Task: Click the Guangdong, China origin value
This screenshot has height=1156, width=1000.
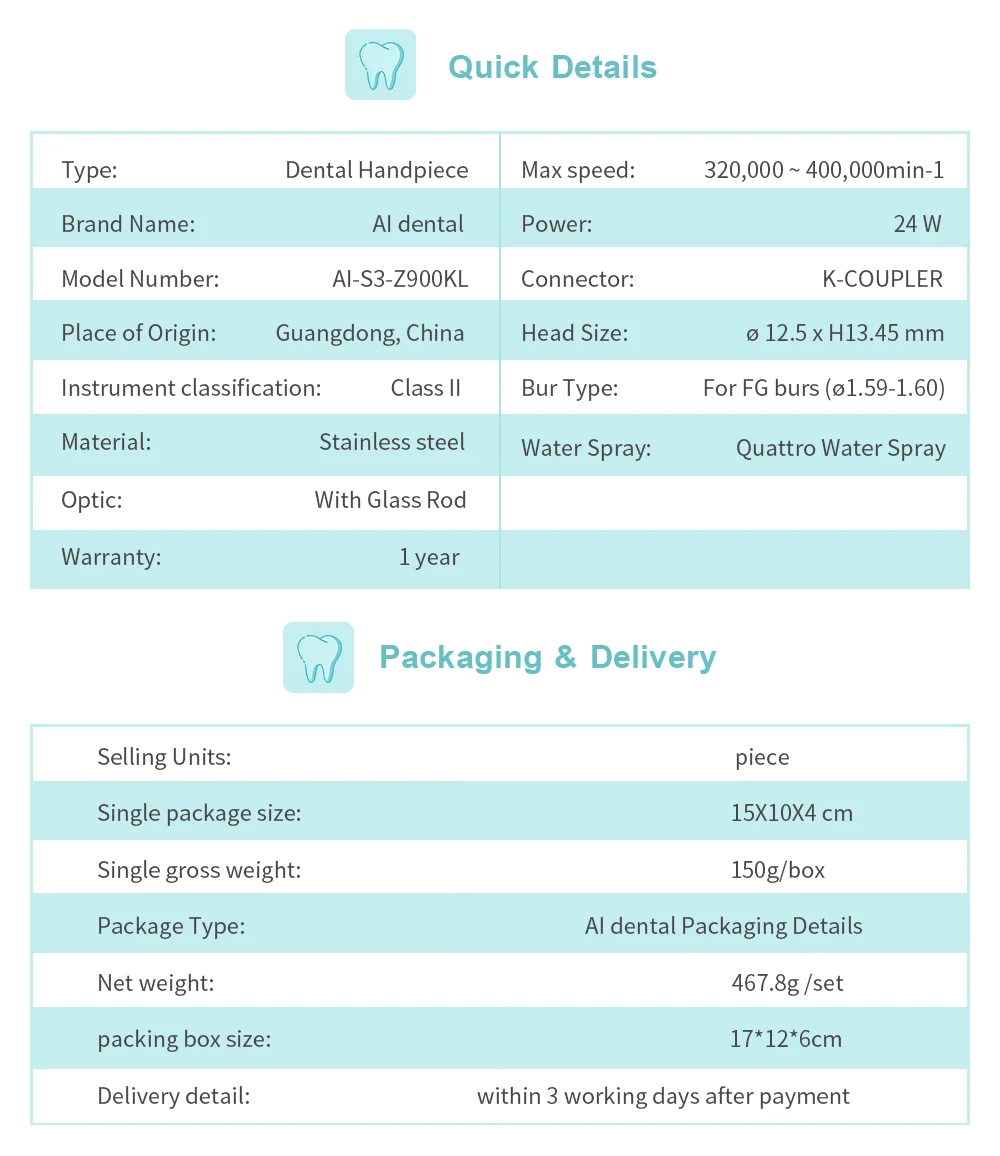Action: coord(369,333)
